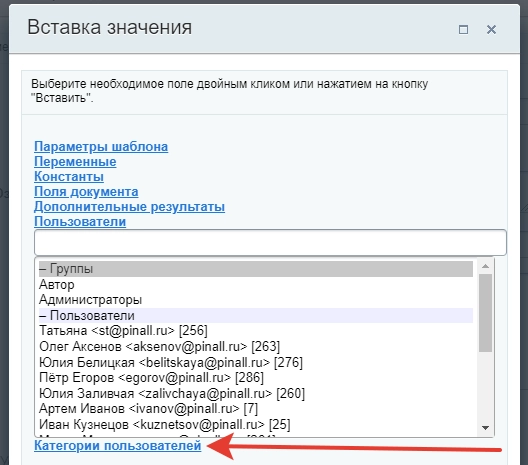528x465 pixels.
Task: Open Категории пользователей link
Action: [x=118, y=445]
